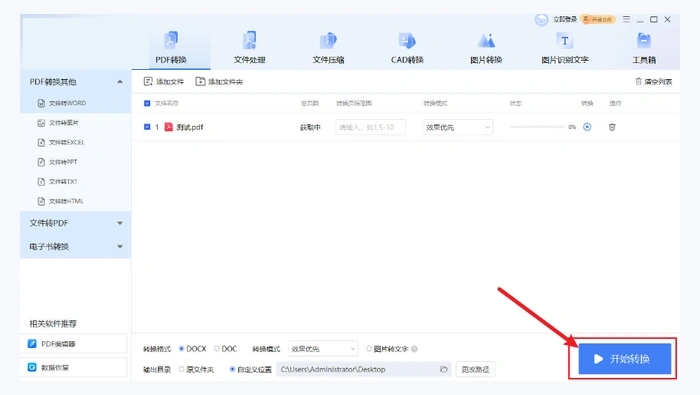Screen dimensions: 700x395
Task: Open the 文件处理 tab
Action: click(250, 48)
